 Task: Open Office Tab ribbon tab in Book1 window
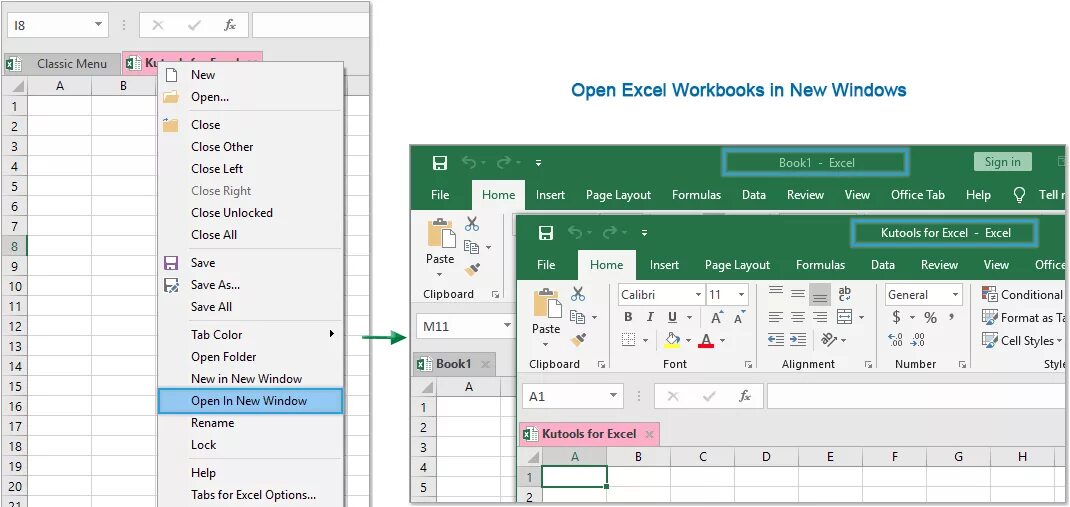point(918,194)
